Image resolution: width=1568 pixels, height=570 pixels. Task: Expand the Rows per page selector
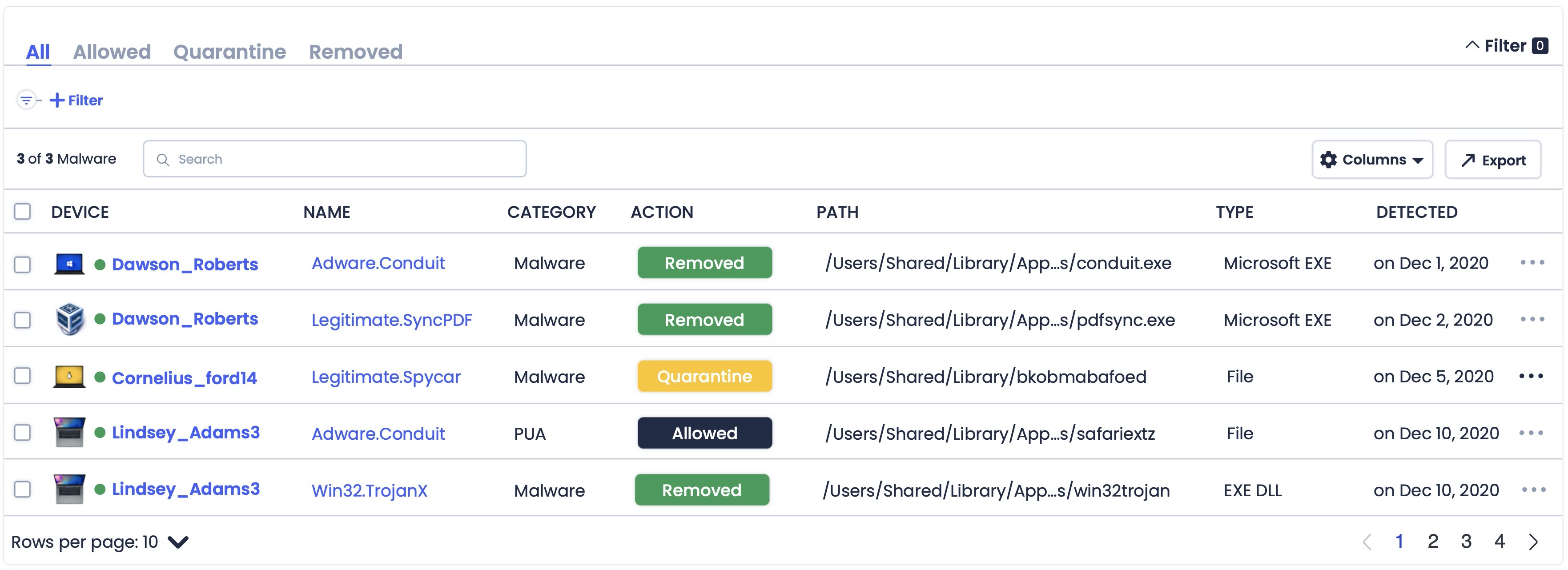(178, 542)
